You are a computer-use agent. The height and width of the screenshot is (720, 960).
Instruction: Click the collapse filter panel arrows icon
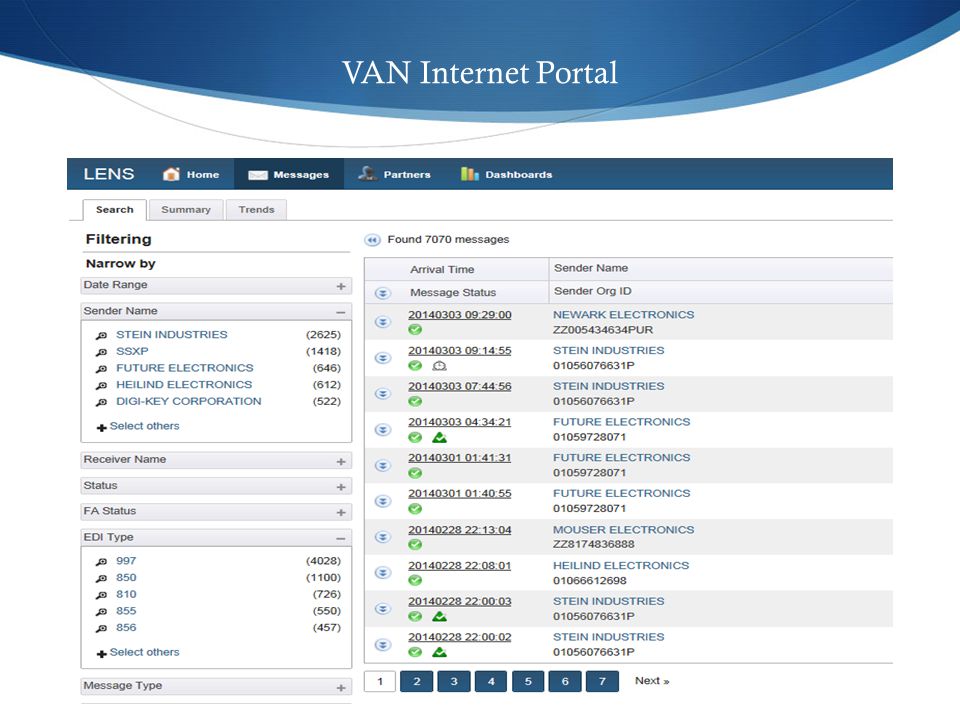[x=372, y=240]
